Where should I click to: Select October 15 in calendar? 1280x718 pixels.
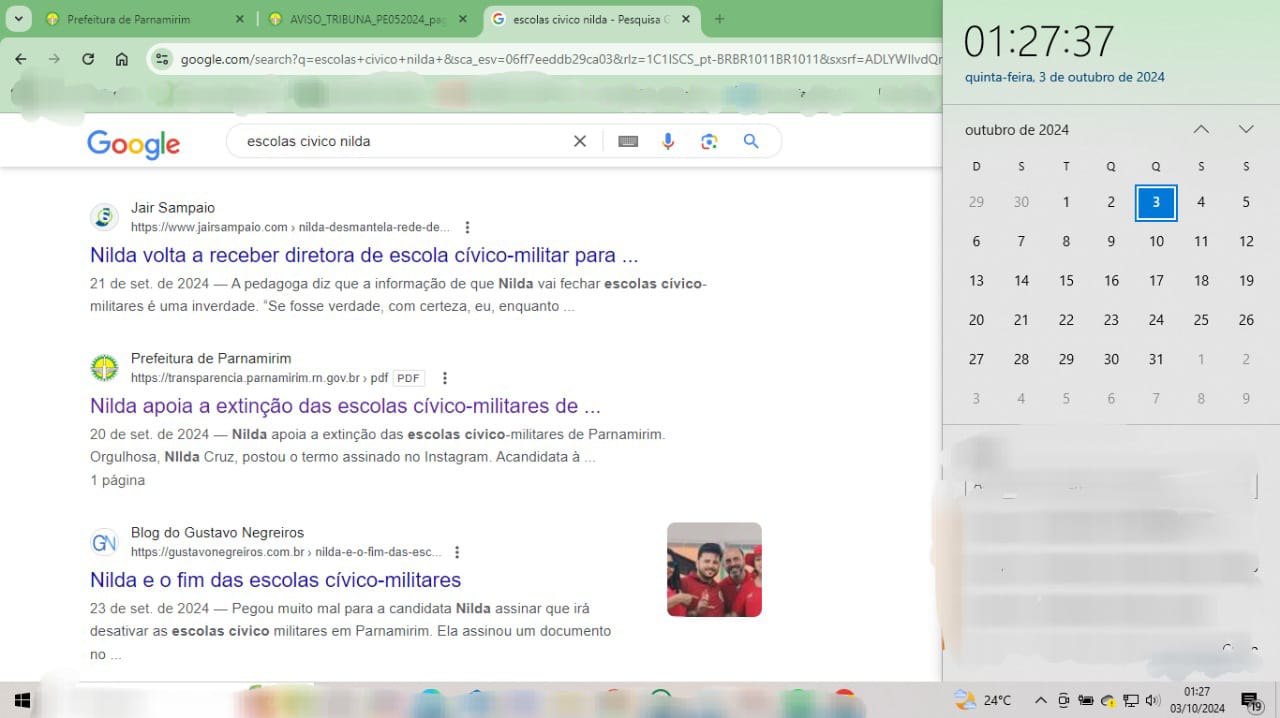(x=1066, y=281)
